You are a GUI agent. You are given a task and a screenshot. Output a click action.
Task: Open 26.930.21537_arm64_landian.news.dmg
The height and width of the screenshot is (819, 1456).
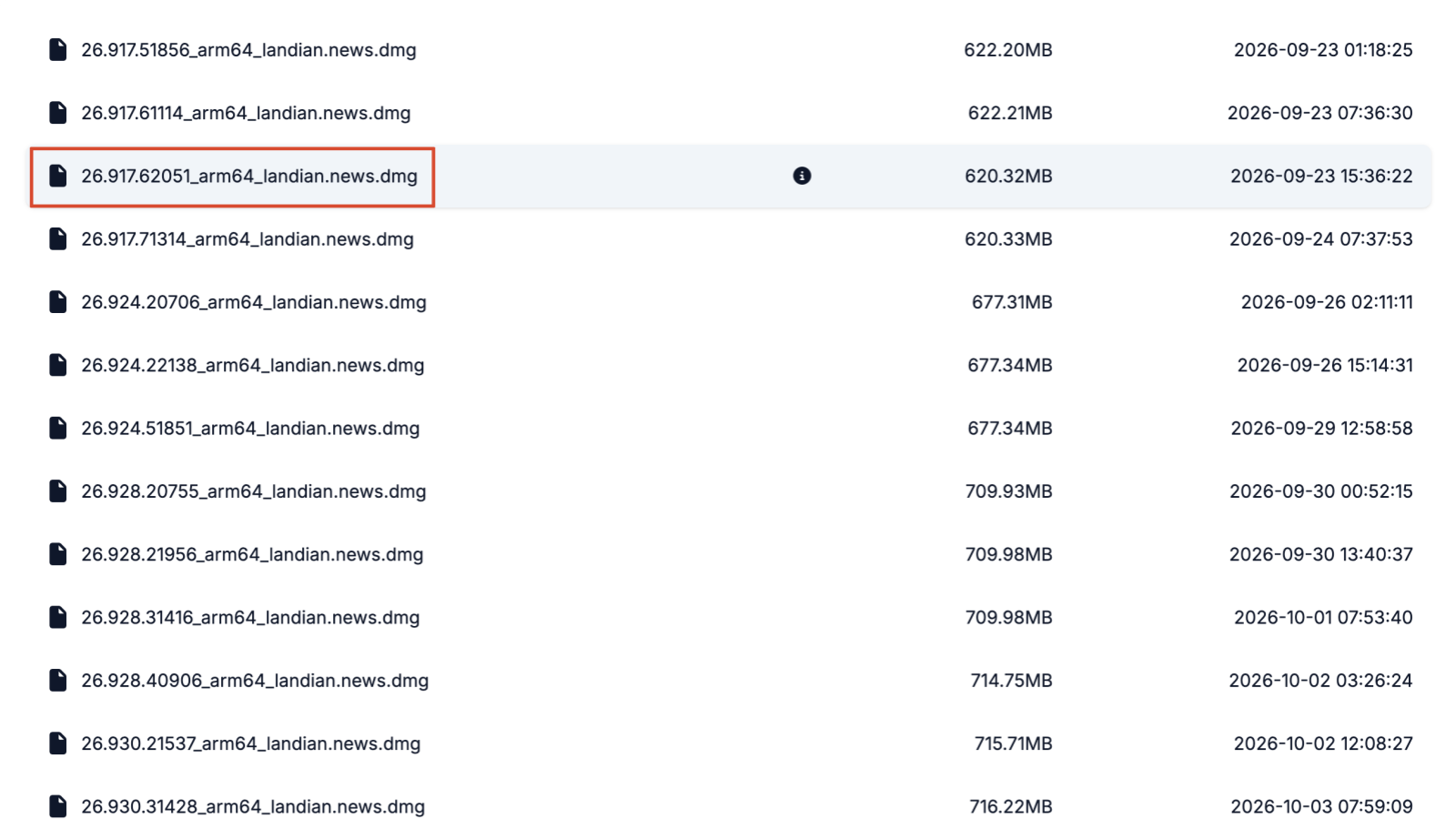click(x=251, y=743)
